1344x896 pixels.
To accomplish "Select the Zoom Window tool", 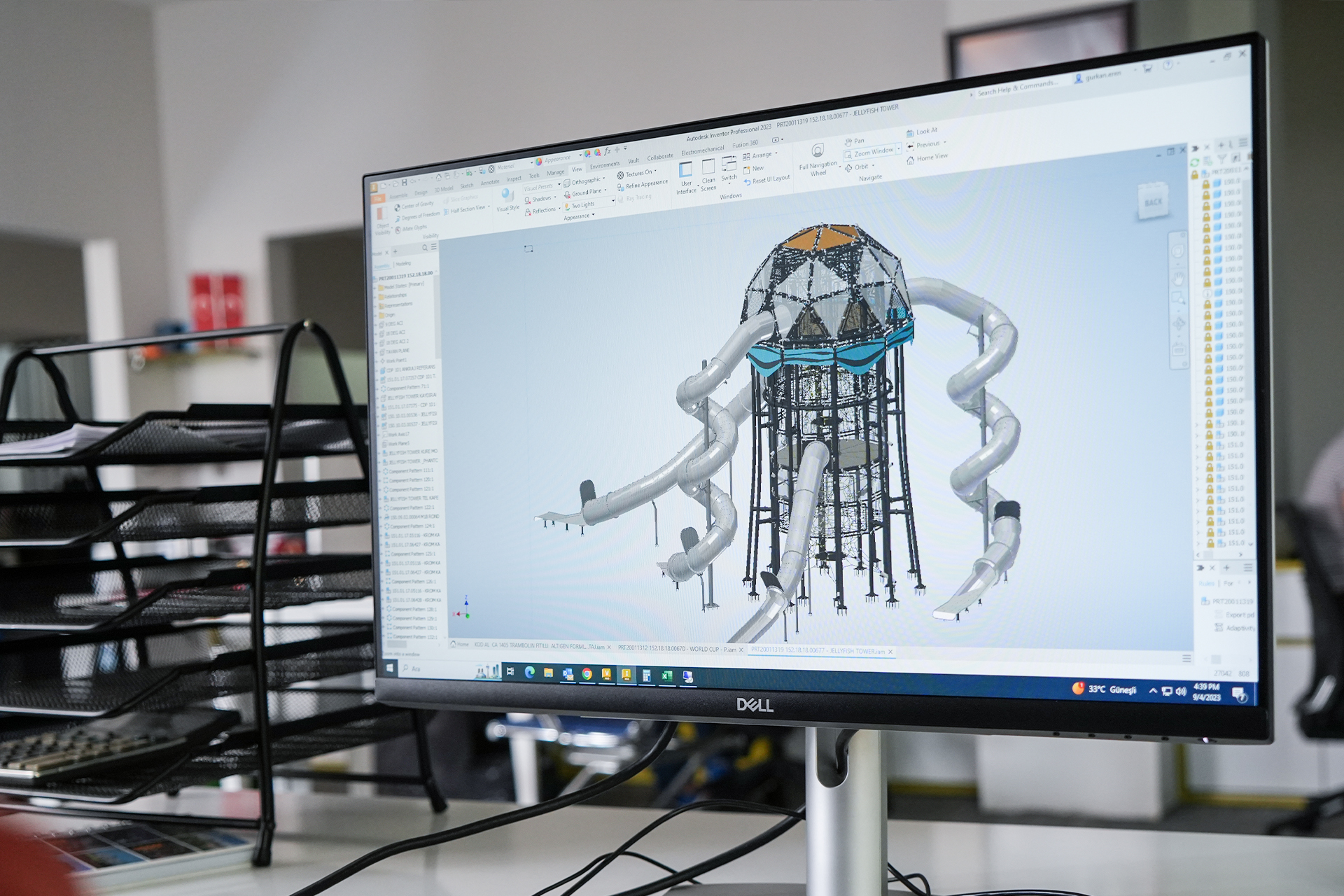I will point(869,153).
